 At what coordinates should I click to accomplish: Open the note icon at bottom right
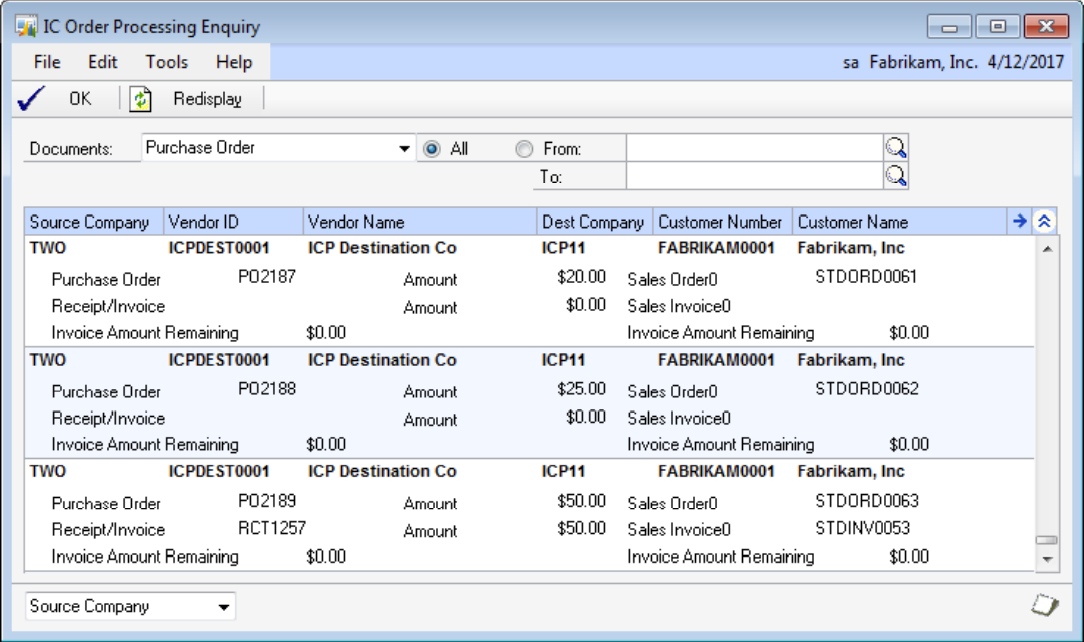point(1044,605)
